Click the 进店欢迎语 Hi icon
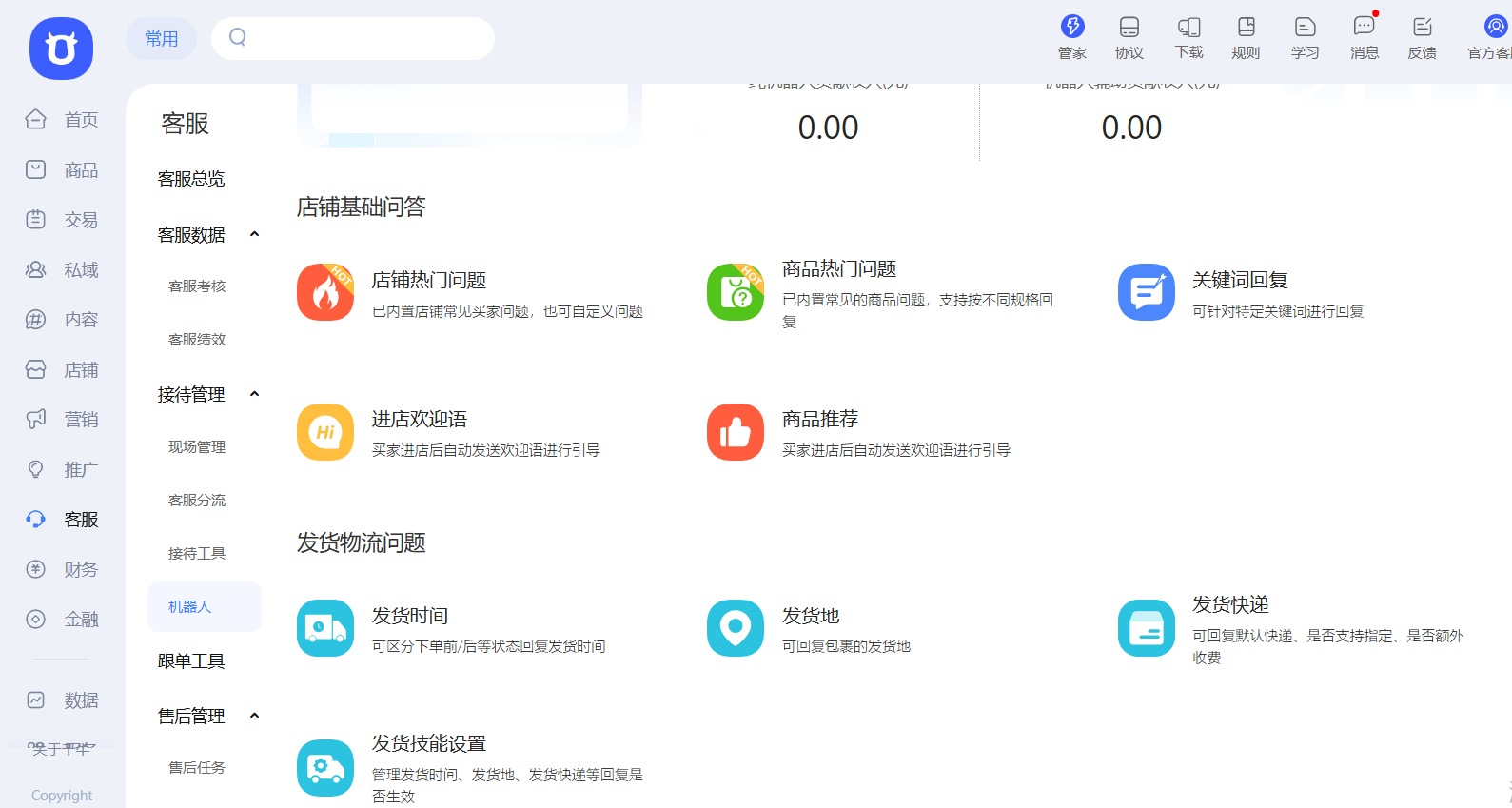 [x=325, y=432]
